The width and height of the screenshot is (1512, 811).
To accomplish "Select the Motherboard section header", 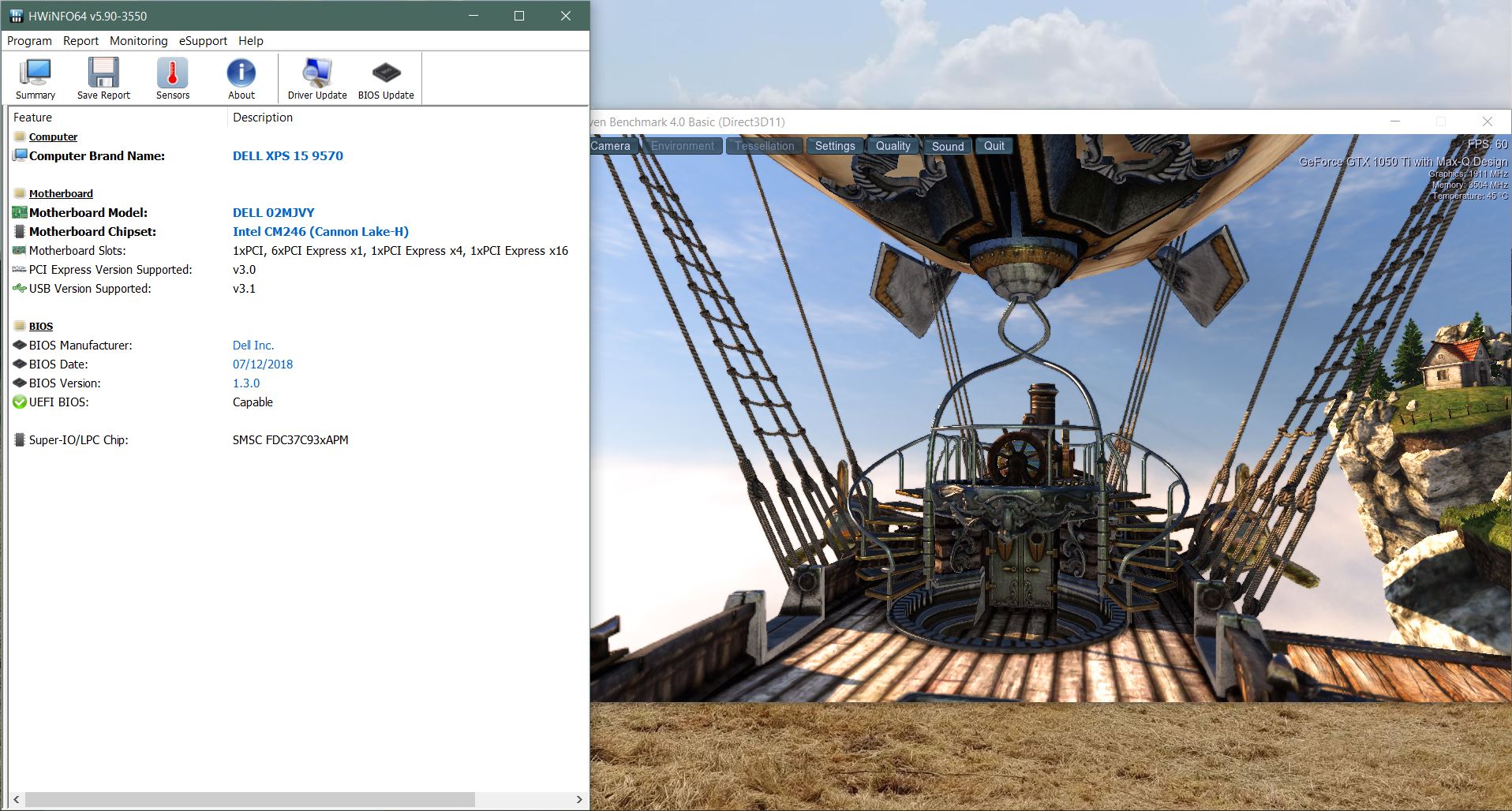I will pyautogui.click(x=61, y=193).
